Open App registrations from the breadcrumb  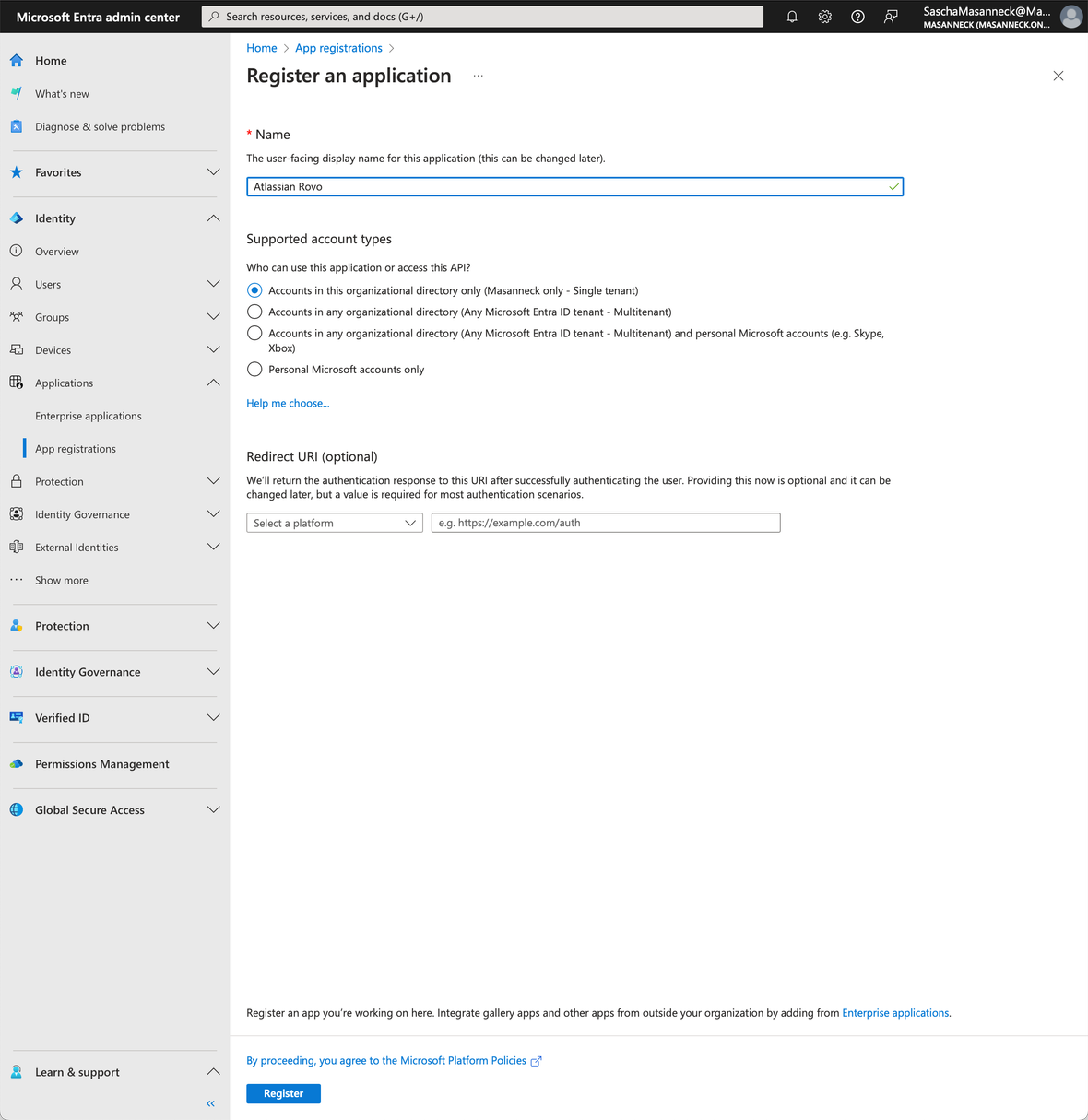(x=338, y=47)
